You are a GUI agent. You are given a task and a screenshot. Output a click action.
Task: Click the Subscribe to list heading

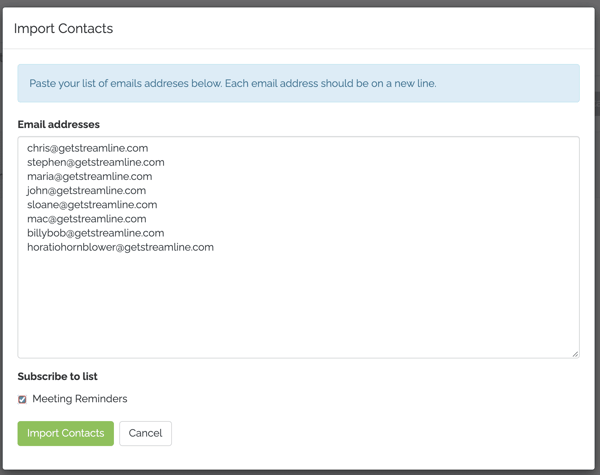(57, 376)
